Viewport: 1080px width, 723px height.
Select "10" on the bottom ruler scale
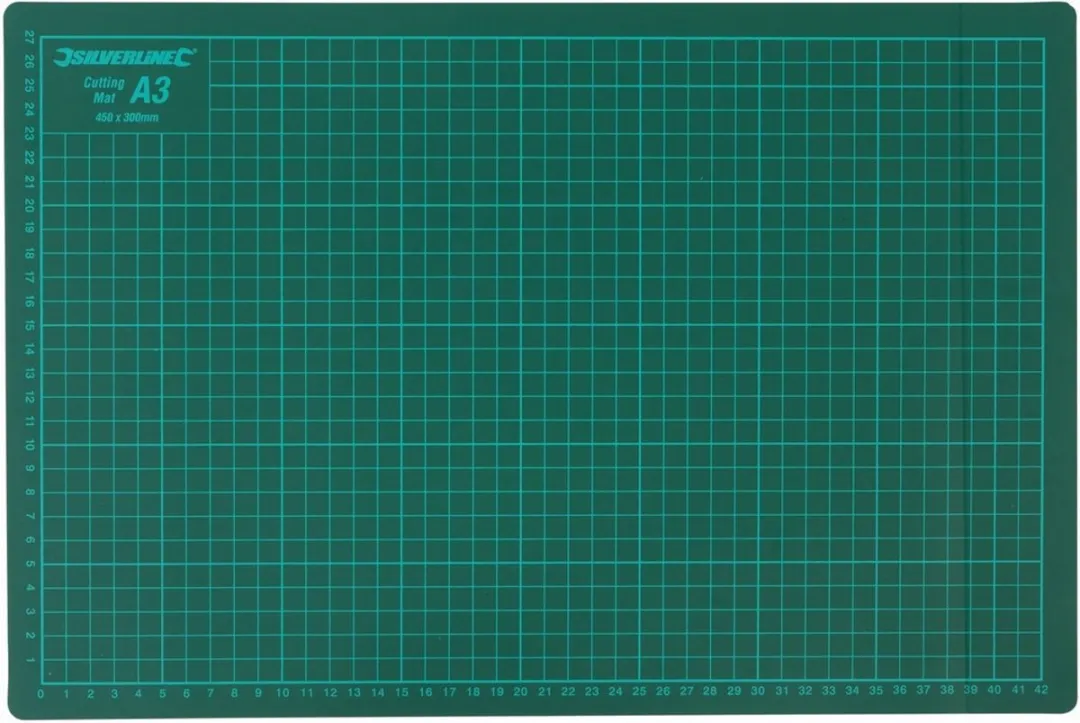click(x=282, y=693)
